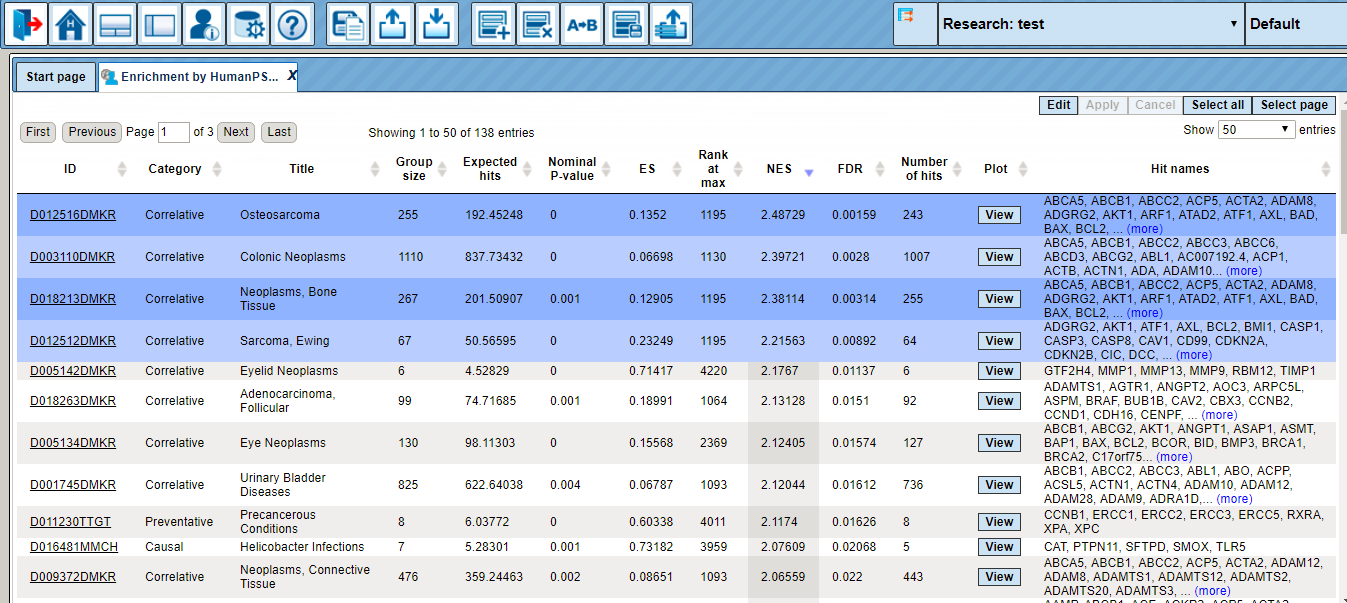Sort by Expected hits column arrows
Viewport: 1347px width, 603px height.
coord(529,169)
